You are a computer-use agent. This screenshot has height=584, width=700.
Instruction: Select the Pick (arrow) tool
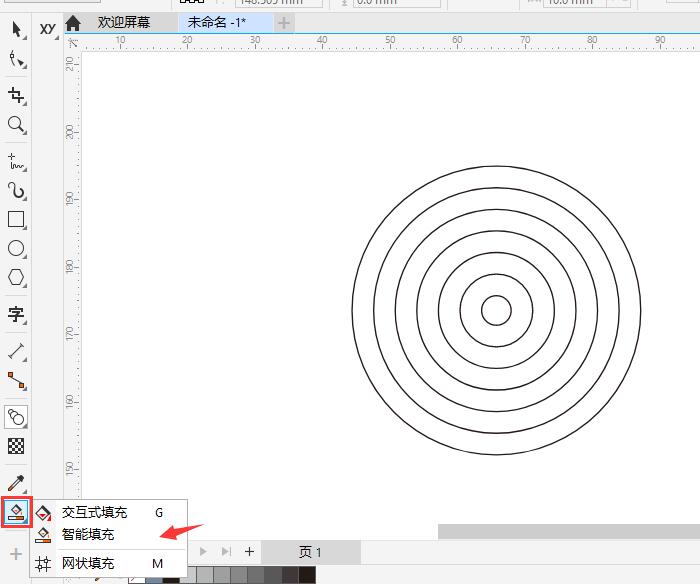pyautogui.click(x=17, y=29)
